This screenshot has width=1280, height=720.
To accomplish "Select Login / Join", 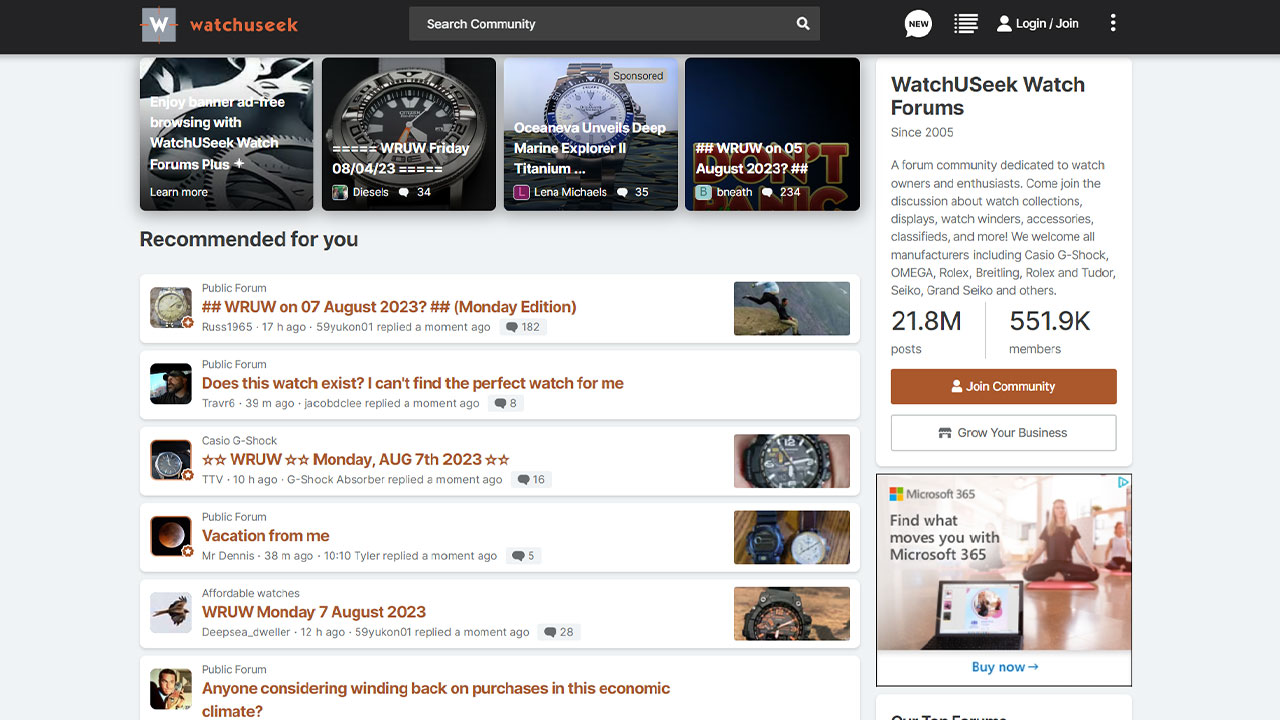I will pyautogui.click(x=1037, y=23).
